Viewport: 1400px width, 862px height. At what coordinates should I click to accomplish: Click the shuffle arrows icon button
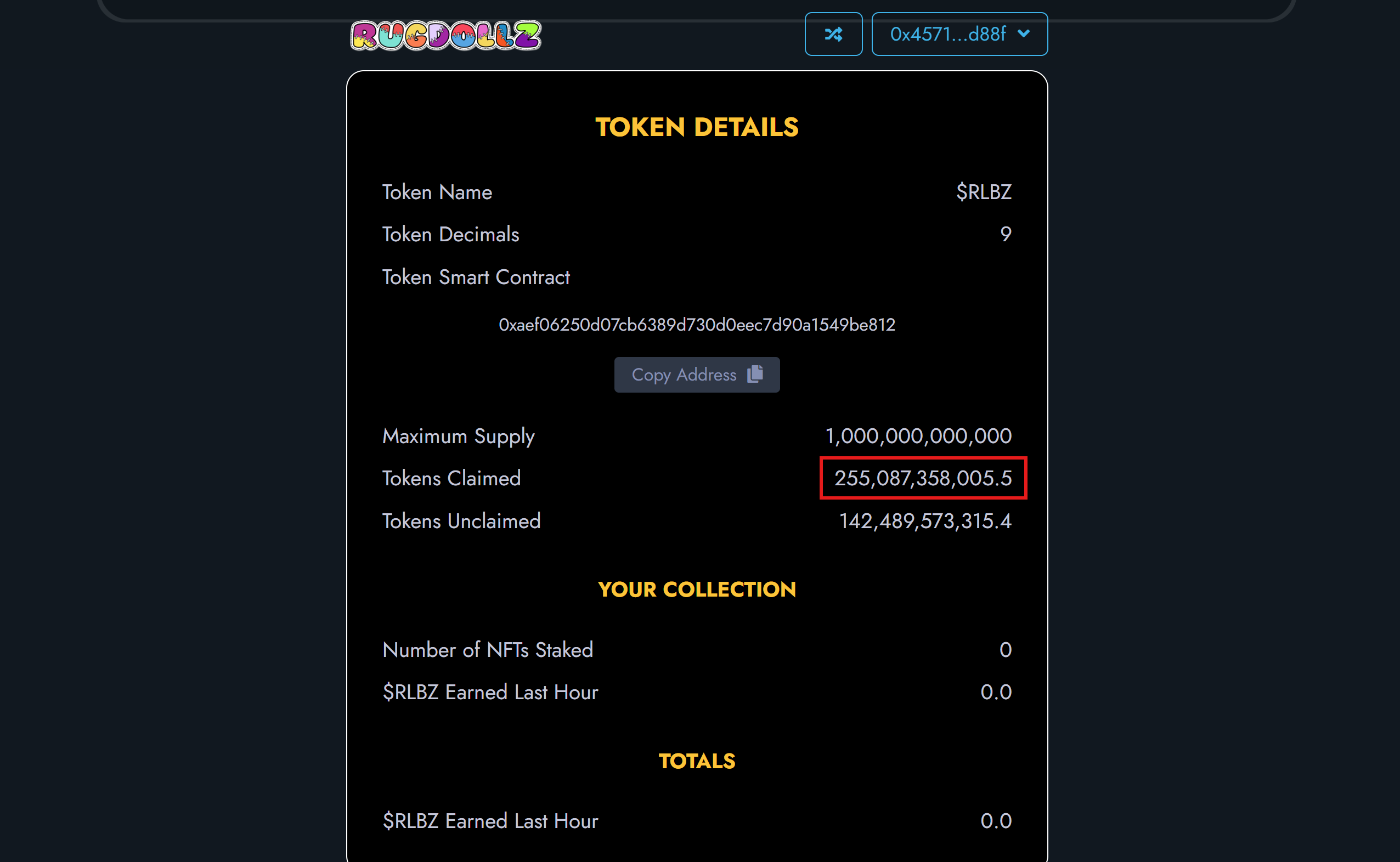(833, 34)
